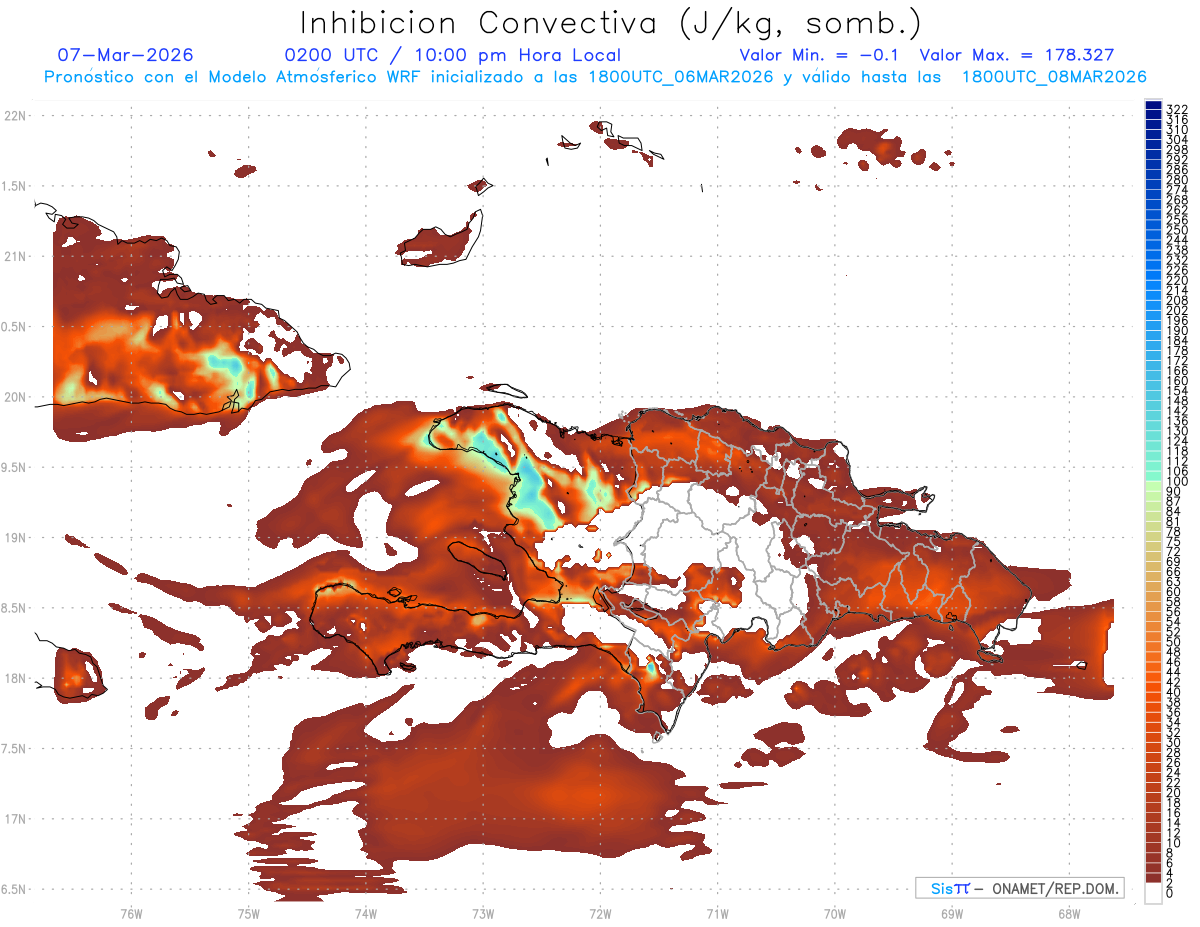1200x927 pixels.
Task: Click the colorbar value "250"
Action: point(1177,230)
